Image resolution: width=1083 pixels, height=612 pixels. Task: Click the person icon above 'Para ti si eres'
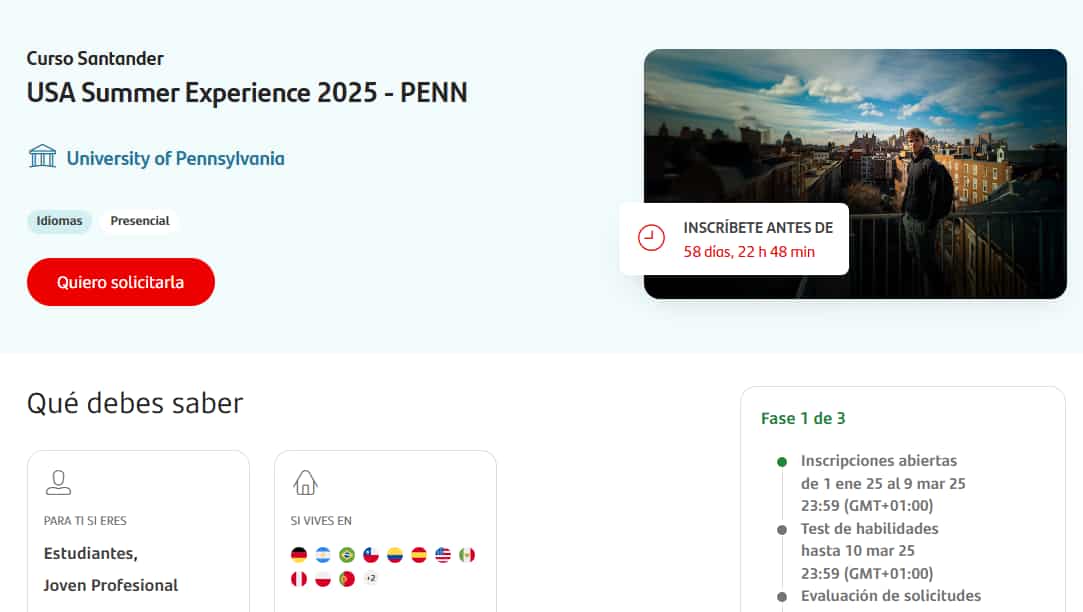point(58,482)
